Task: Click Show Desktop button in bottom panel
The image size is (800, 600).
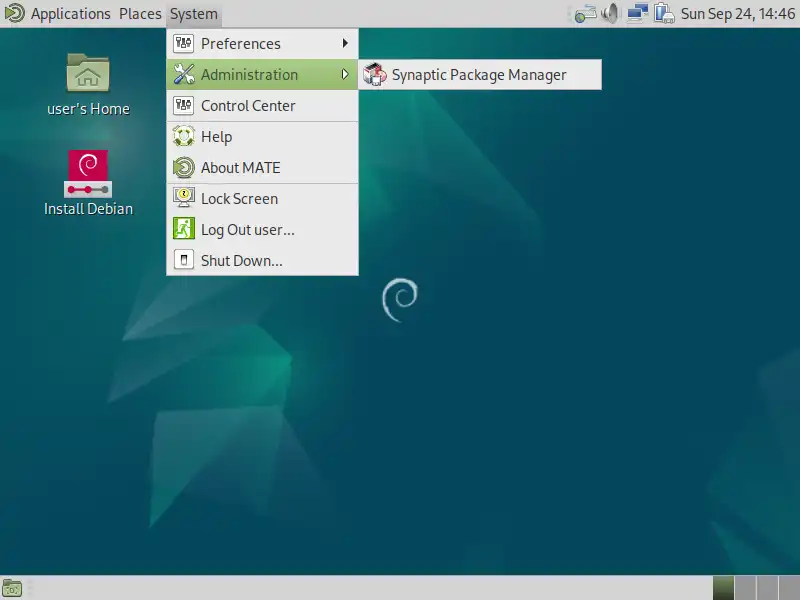Action: point(12,589)
